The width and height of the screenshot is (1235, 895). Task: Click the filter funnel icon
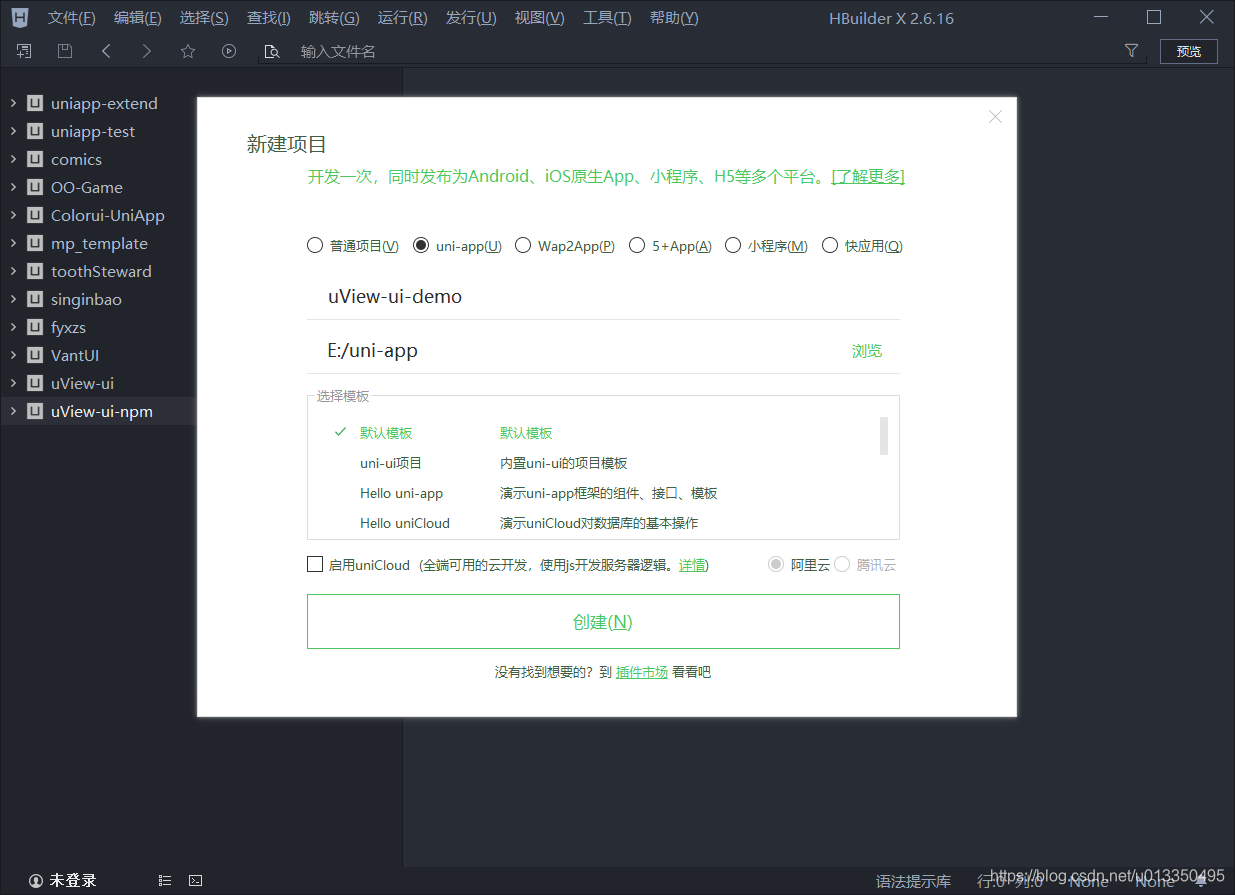pyautogui.click(x=1131, y=51)
